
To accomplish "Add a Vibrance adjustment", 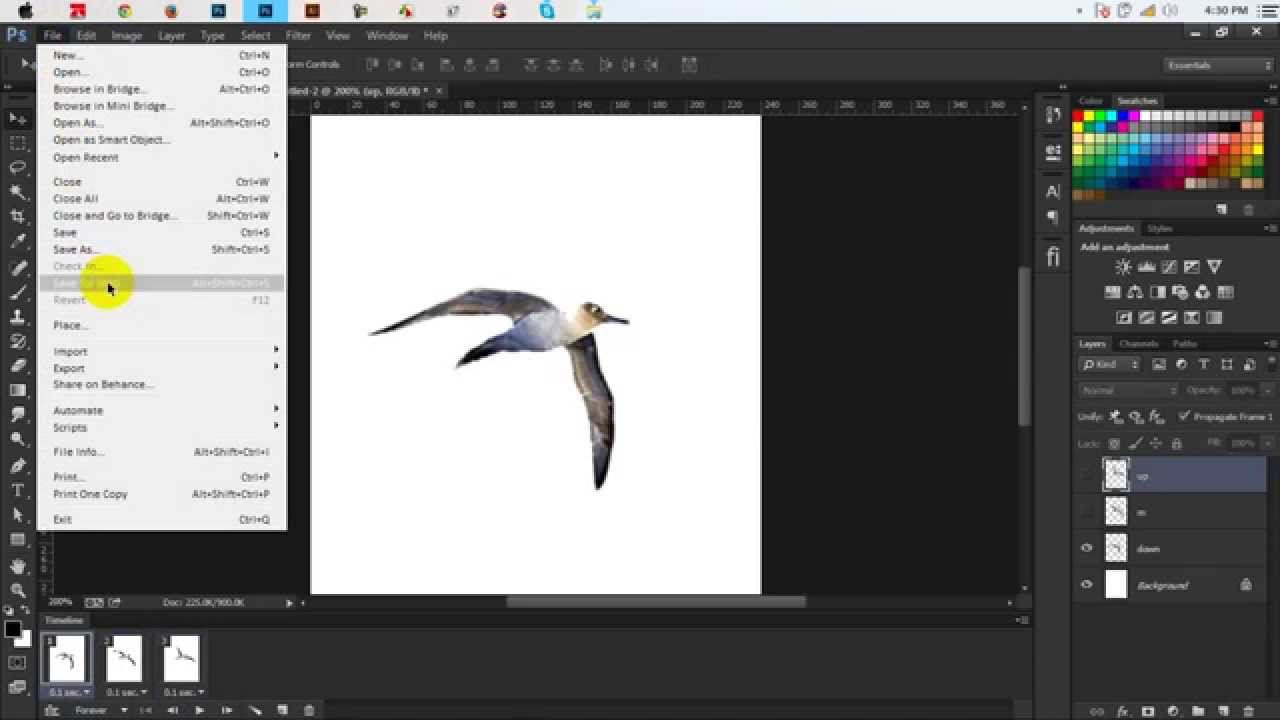I will [x=1215, y=267].
